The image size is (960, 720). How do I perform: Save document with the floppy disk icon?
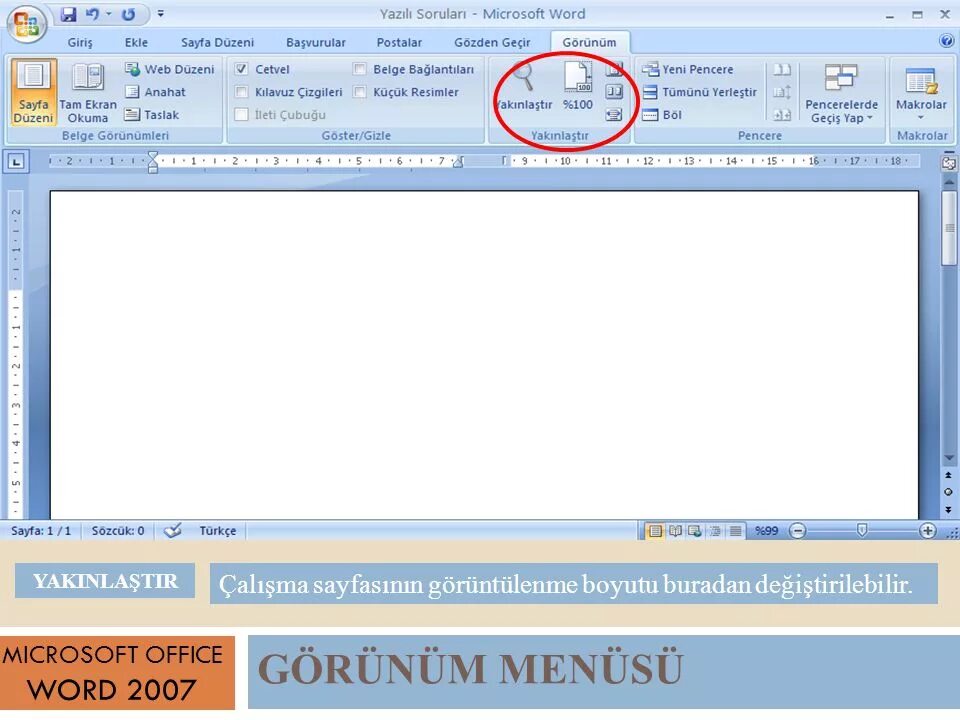click(x=69, y=14)
